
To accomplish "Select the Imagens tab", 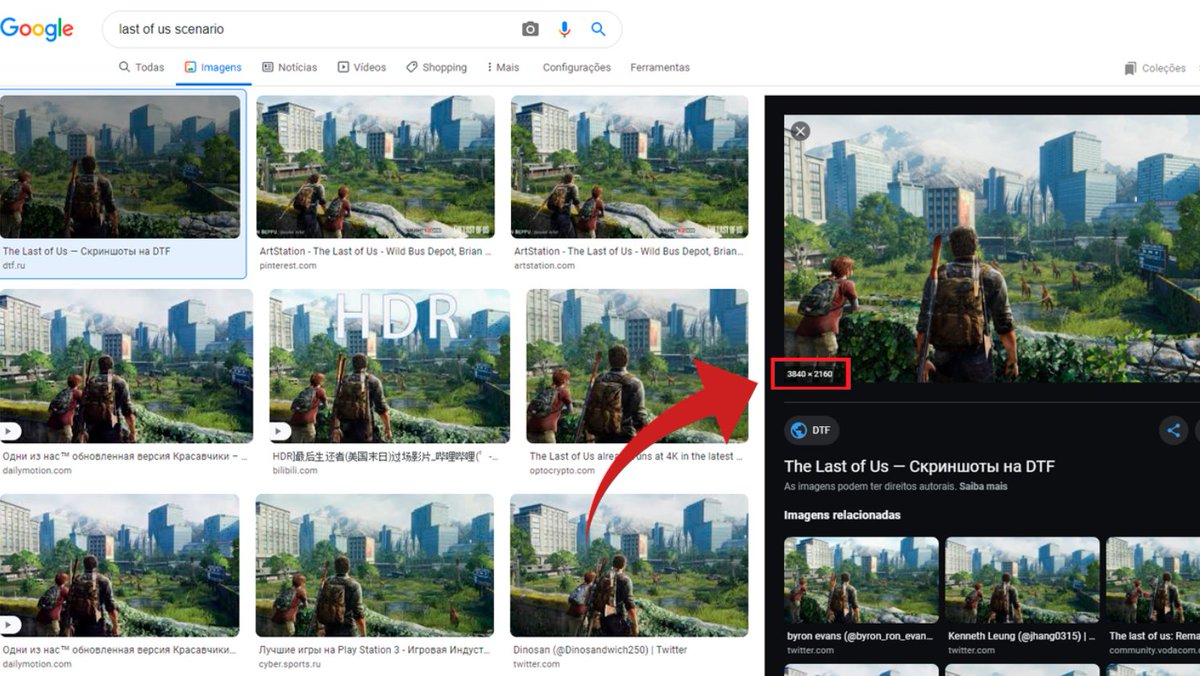I will point(213,67).
